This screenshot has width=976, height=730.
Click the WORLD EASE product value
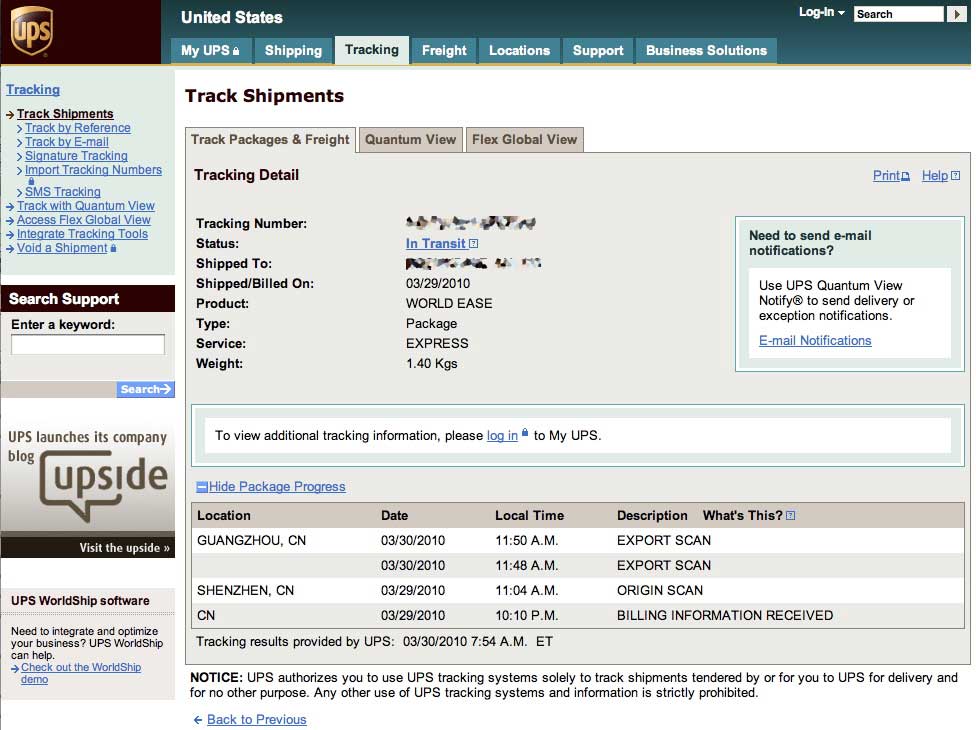coord(449,304)
